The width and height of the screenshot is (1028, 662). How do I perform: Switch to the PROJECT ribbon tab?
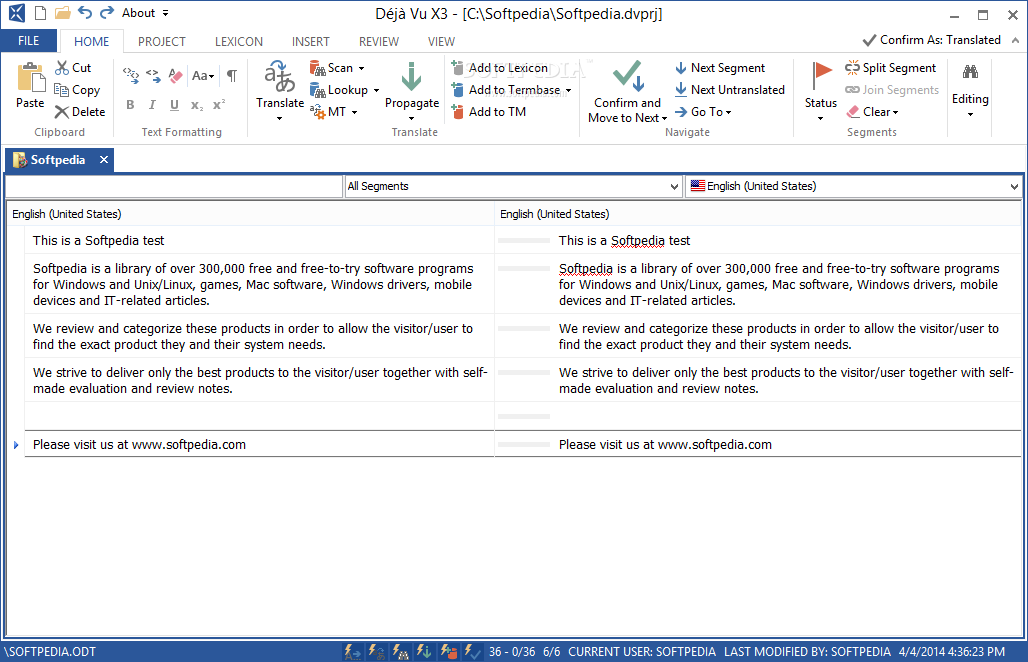click(x=161, y=41)
